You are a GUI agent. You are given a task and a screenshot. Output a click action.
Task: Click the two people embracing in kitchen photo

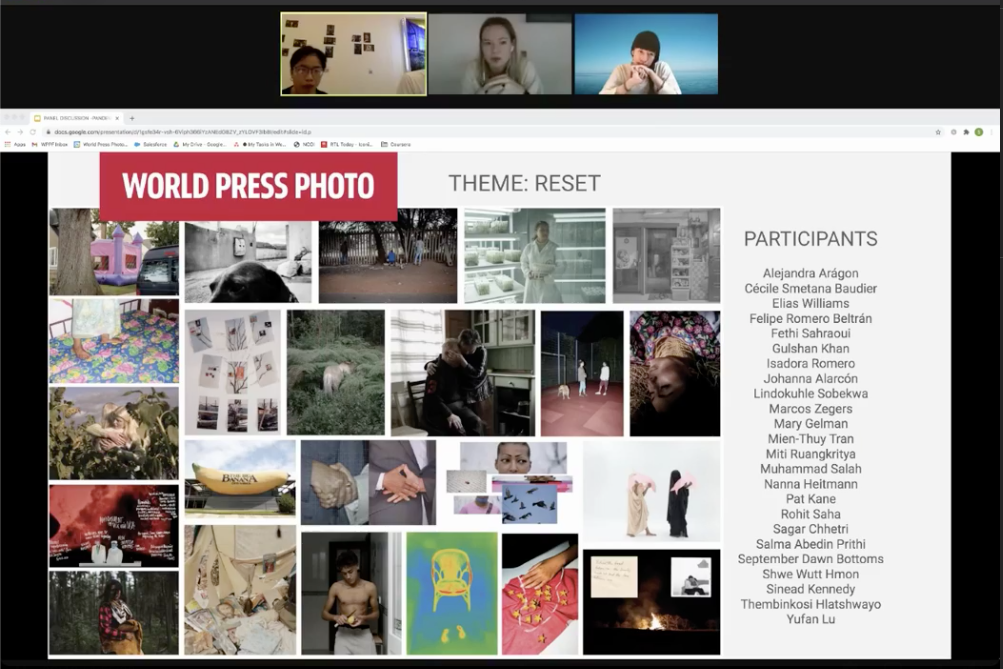(462, 373)
